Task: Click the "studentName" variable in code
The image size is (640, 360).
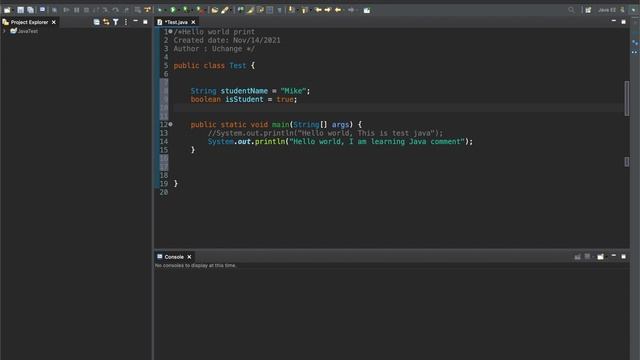Action: tap(244, 91)
